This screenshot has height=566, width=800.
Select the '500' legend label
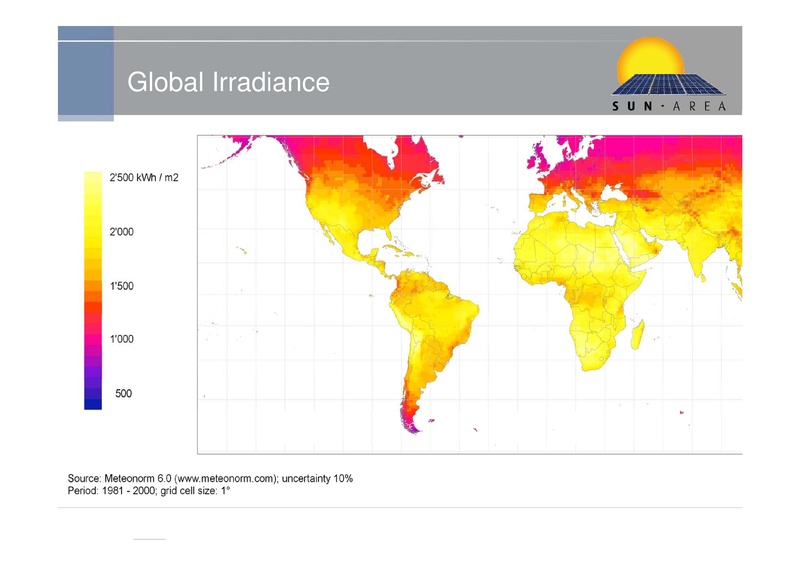[123, 394]
